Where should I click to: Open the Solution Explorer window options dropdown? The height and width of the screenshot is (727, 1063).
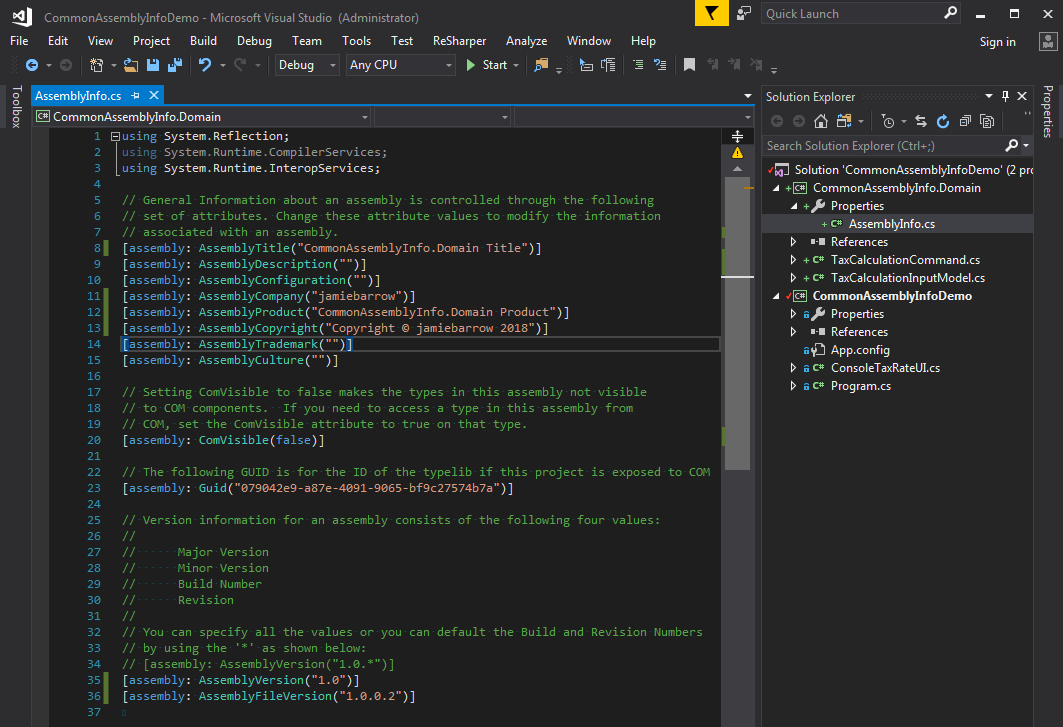pos(988,96)
